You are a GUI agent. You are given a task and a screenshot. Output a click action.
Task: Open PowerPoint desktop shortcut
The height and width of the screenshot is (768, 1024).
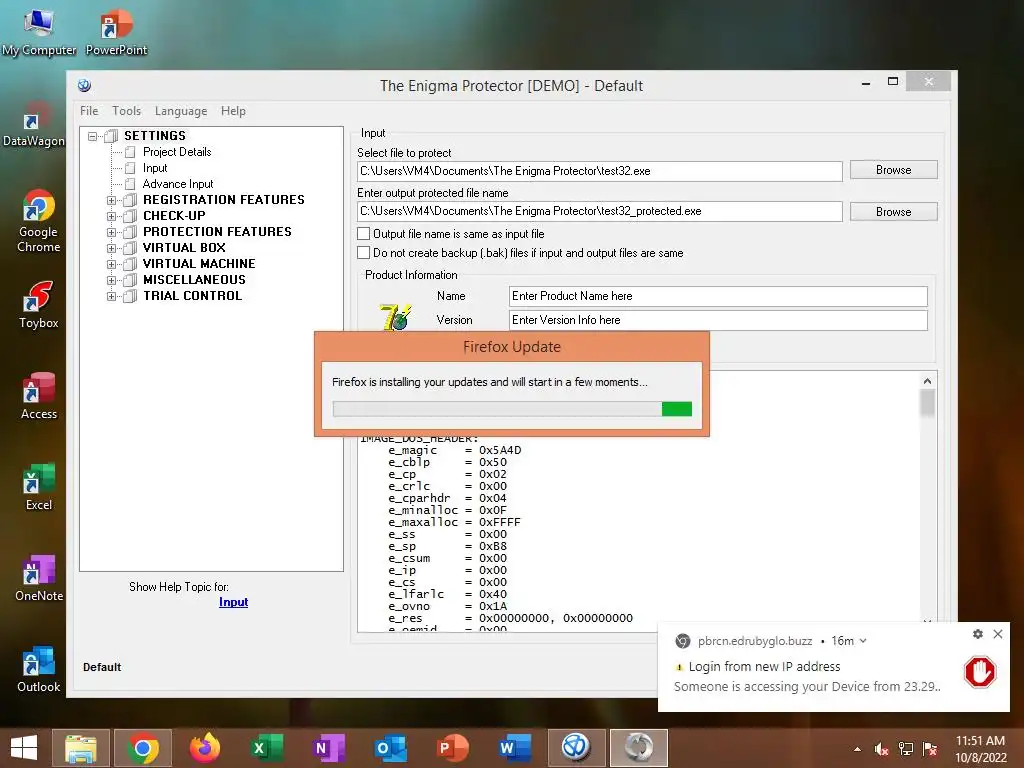[x=116, y=31]
